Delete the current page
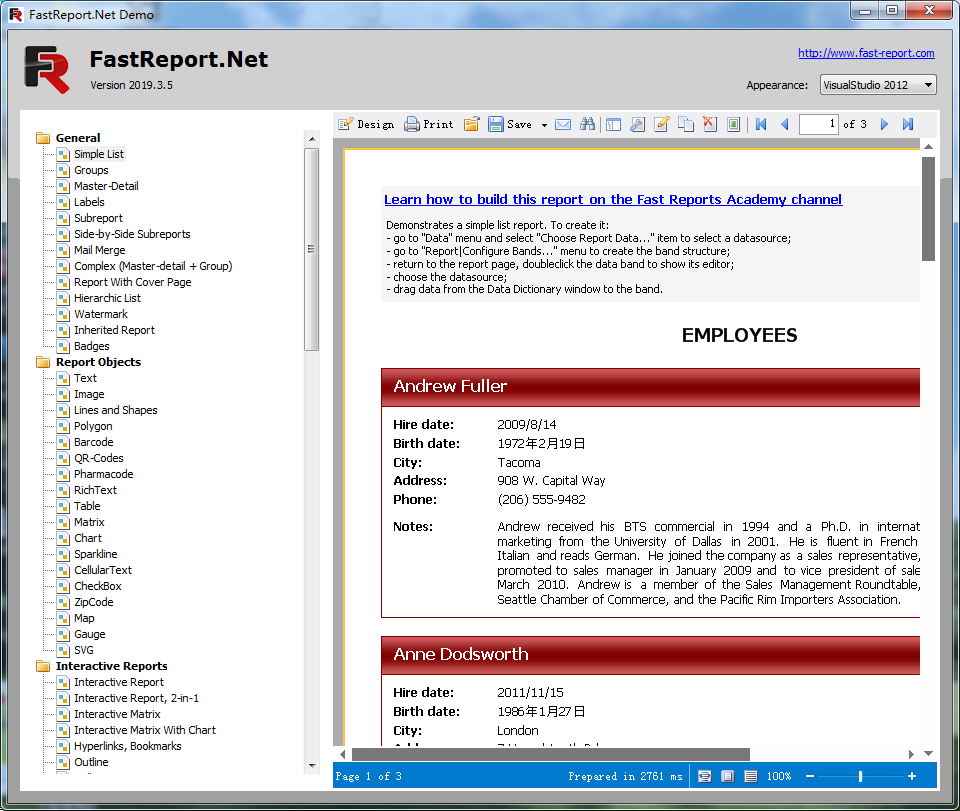 709,124
